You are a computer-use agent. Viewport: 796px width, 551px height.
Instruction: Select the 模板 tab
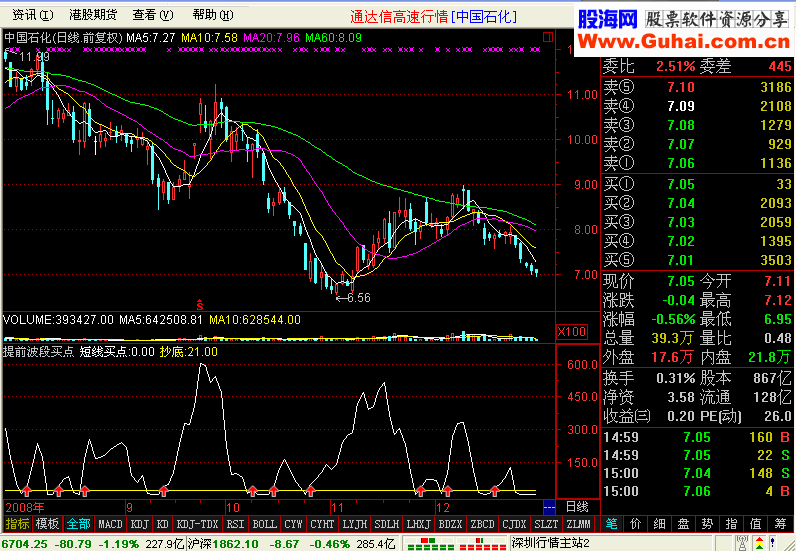48,524
